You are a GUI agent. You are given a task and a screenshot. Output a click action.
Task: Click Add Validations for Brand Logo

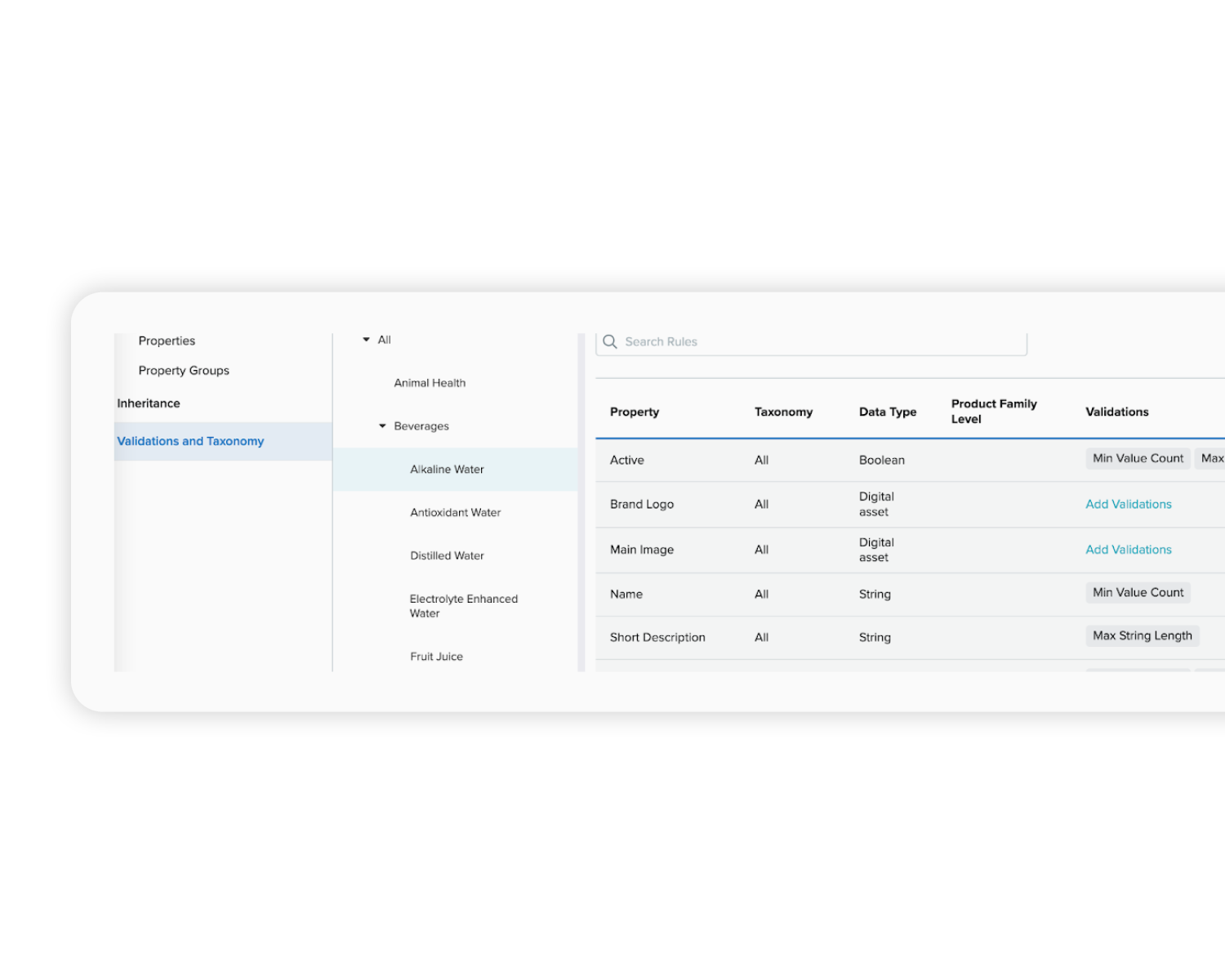pyautogui.click(x=1128, y=505)
